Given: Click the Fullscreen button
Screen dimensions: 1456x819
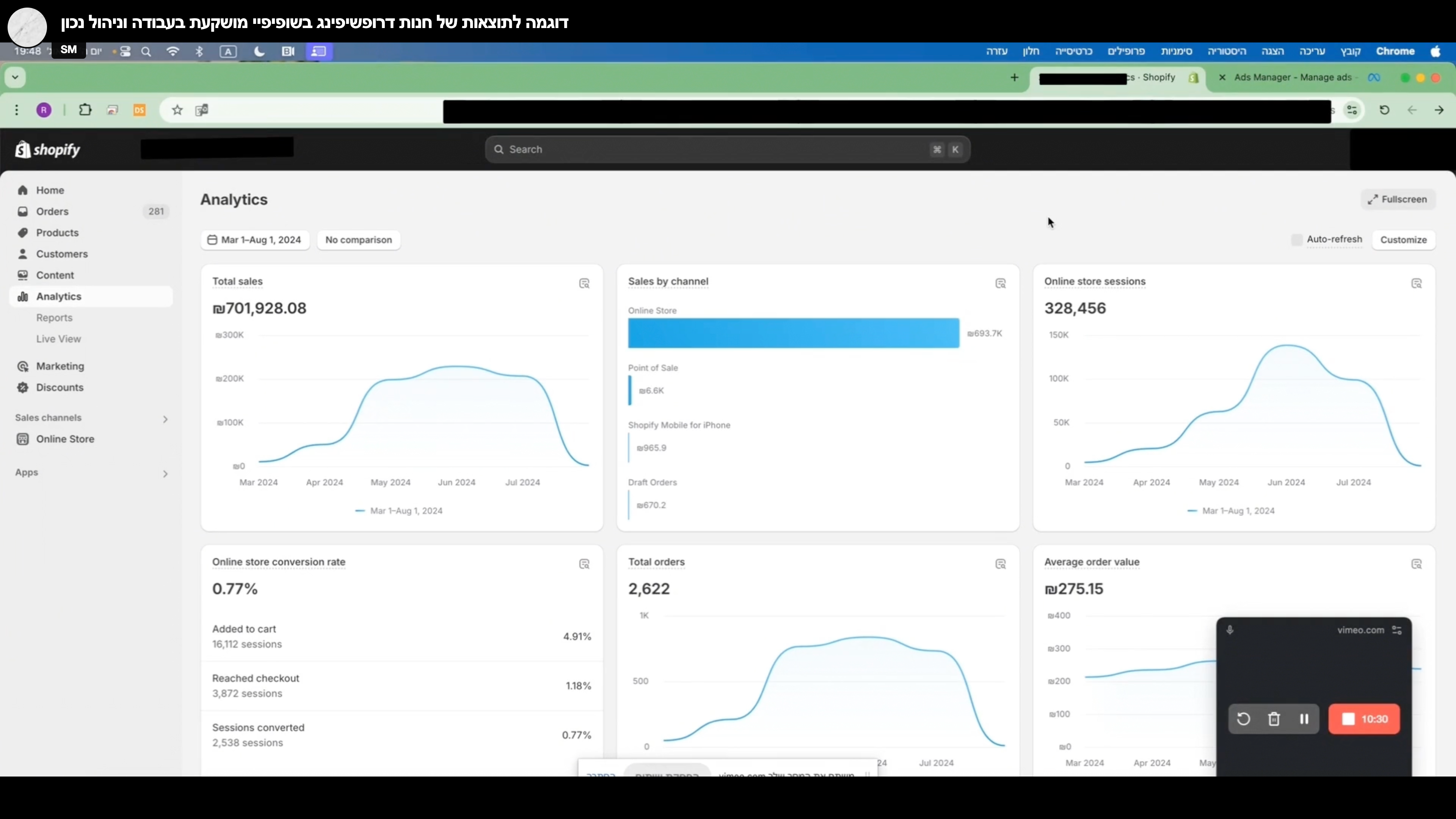Looking at the screenshot, I should (x=1397, y=199).
